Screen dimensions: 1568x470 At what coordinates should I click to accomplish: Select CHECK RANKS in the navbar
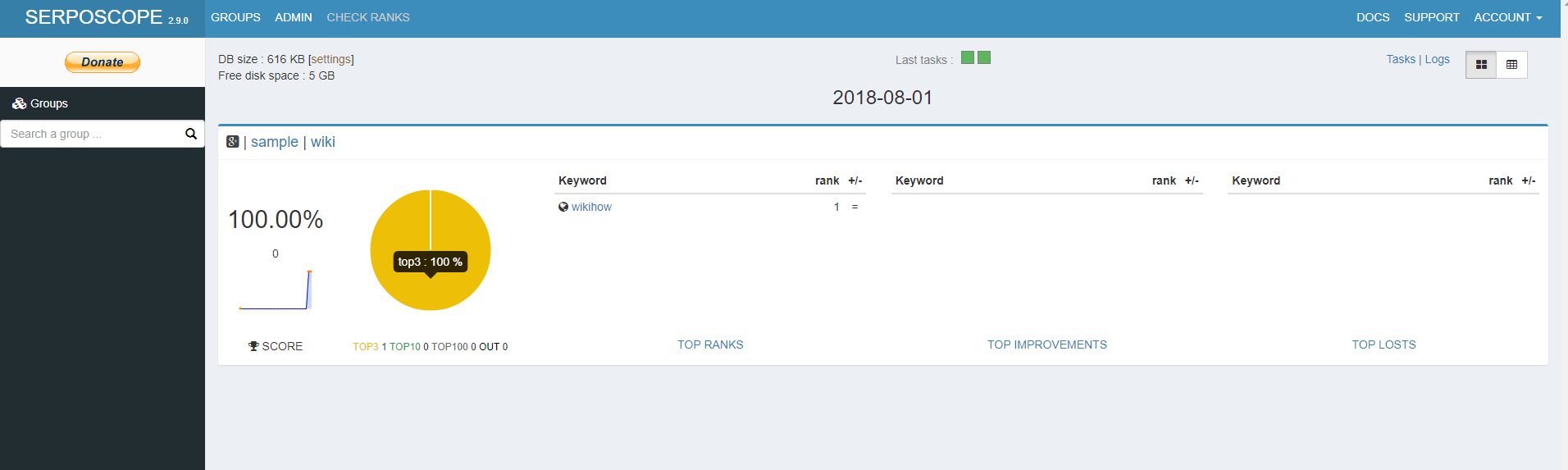[x=368, y=17]
